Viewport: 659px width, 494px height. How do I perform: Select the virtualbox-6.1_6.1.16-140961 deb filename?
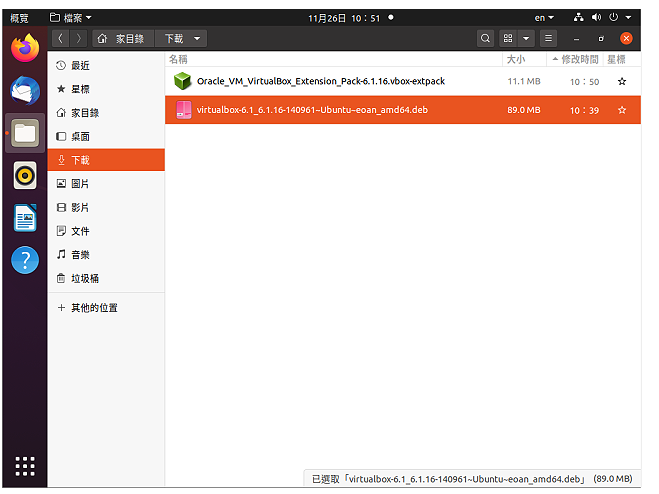point(312,110)
